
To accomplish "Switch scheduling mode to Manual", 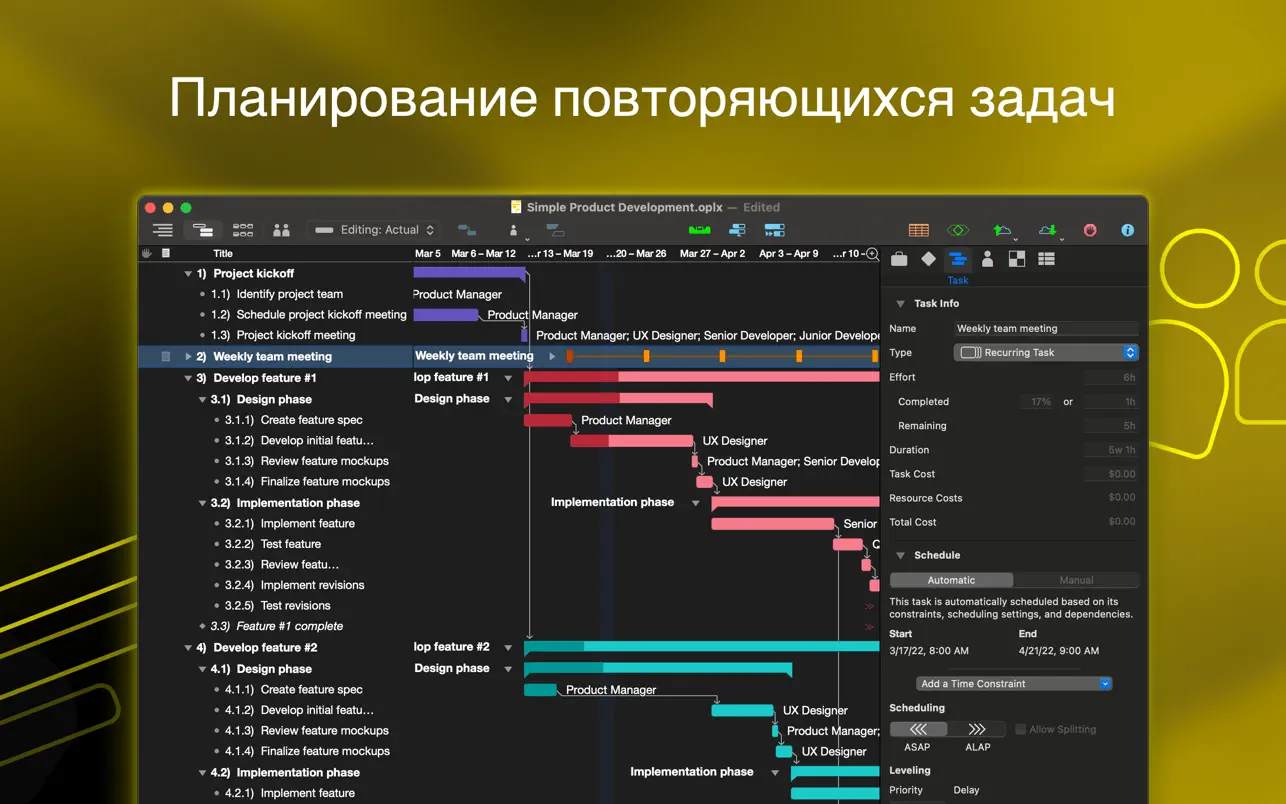I will pos(1076,580).
